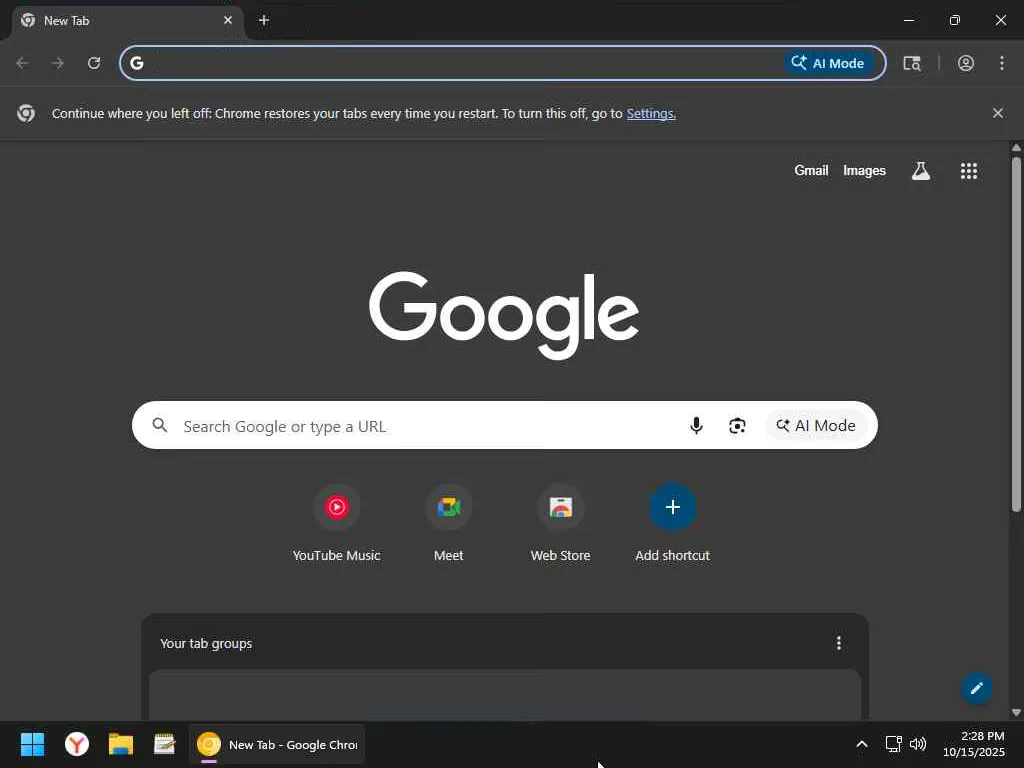The image size is (1024, 768).
Task: Click the Google logo
Action: [504, 315]
